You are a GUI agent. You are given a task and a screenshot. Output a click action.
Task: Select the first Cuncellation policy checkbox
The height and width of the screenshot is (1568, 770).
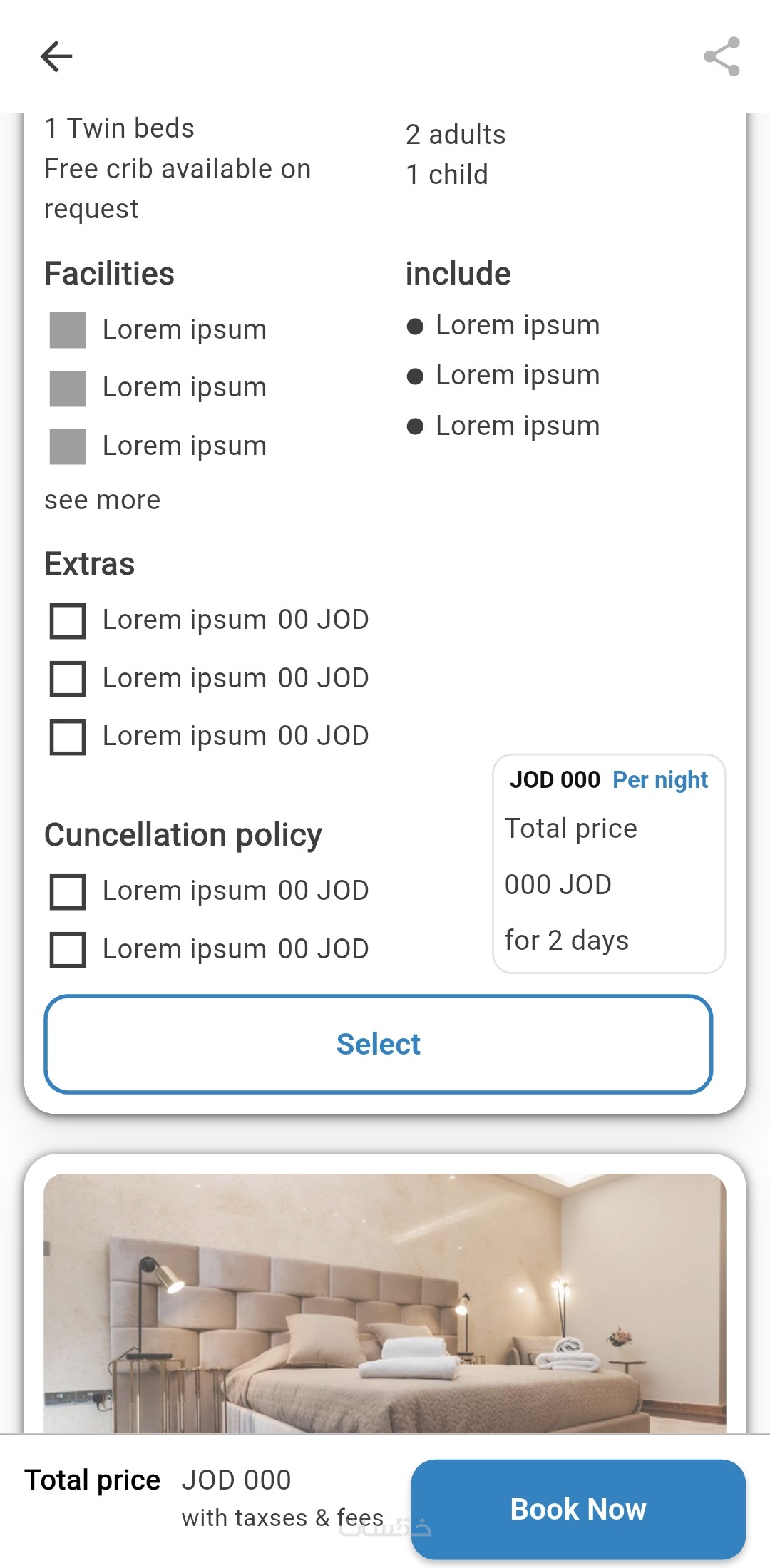pyautogui.click(x=68, y=892)
